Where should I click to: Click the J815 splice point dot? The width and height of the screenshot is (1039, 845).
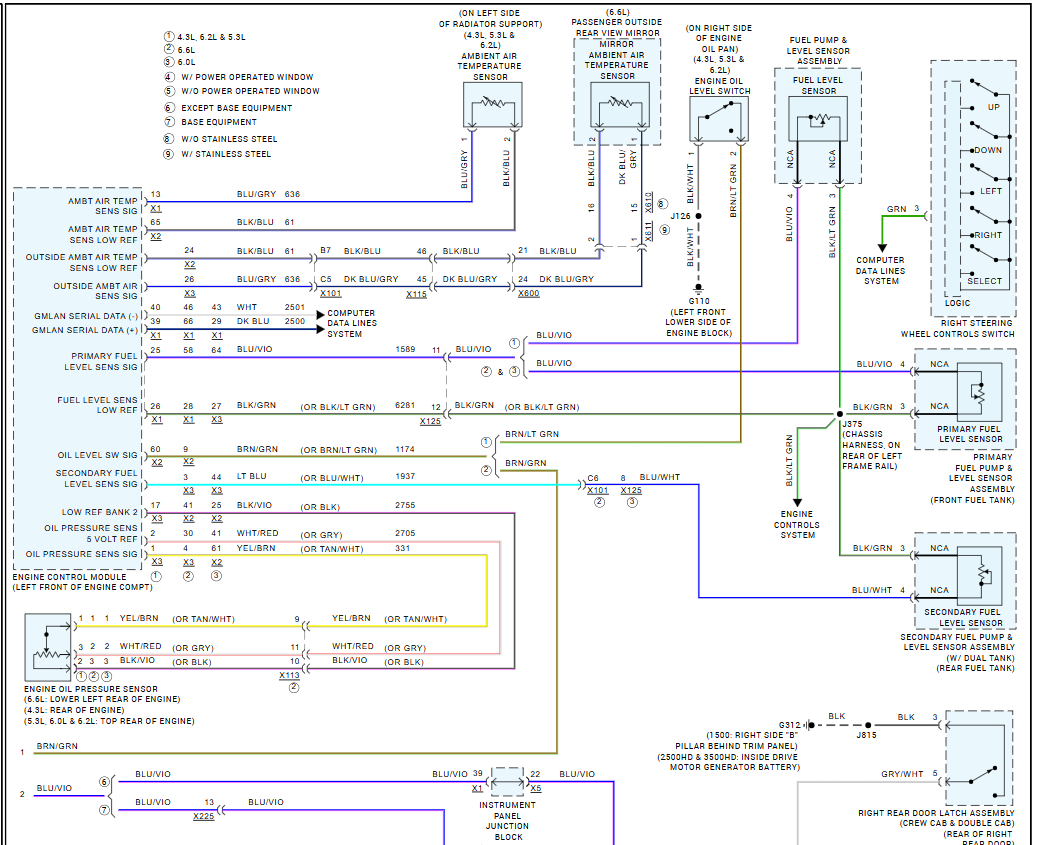(868, 725)
